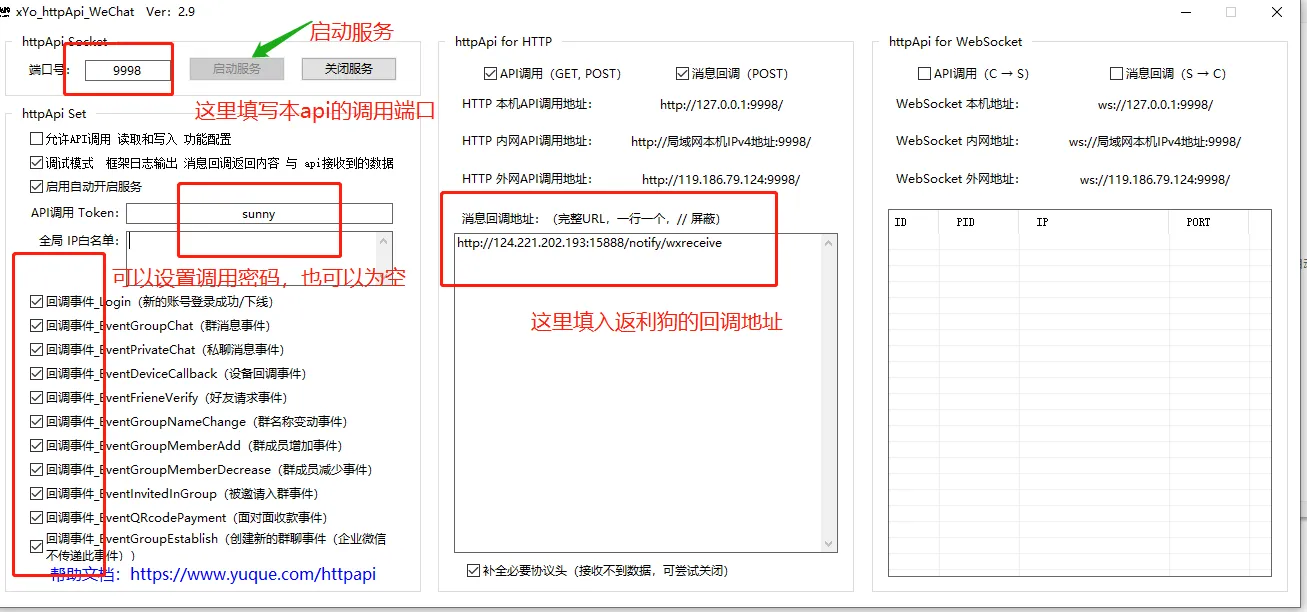This screenshot has height=612, width=1307.
Task: Toggle 允许API调用 读取和写入 checkbox
Action: [x=37, y=139]
